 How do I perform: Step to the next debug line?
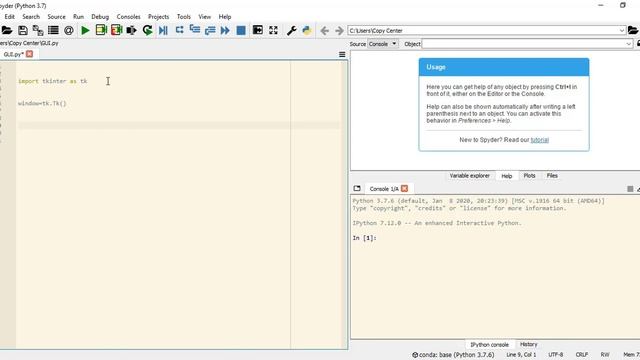pyautogui.click(x=179, y=30)
